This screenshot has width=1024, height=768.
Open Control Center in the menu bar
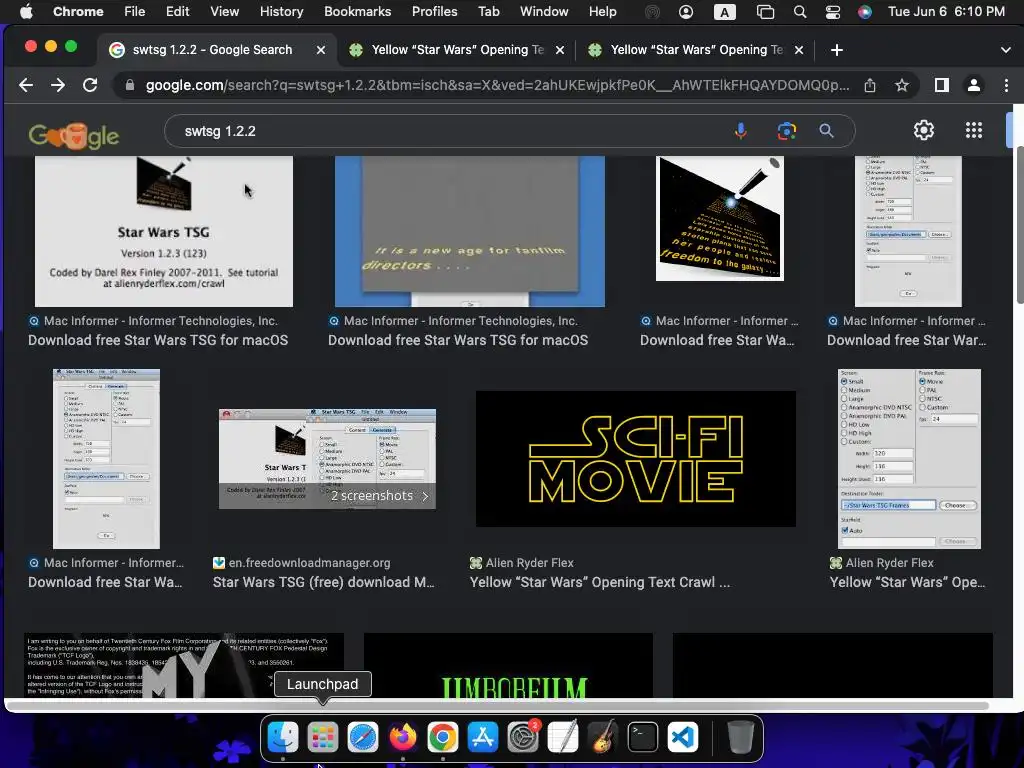point(833,12)
